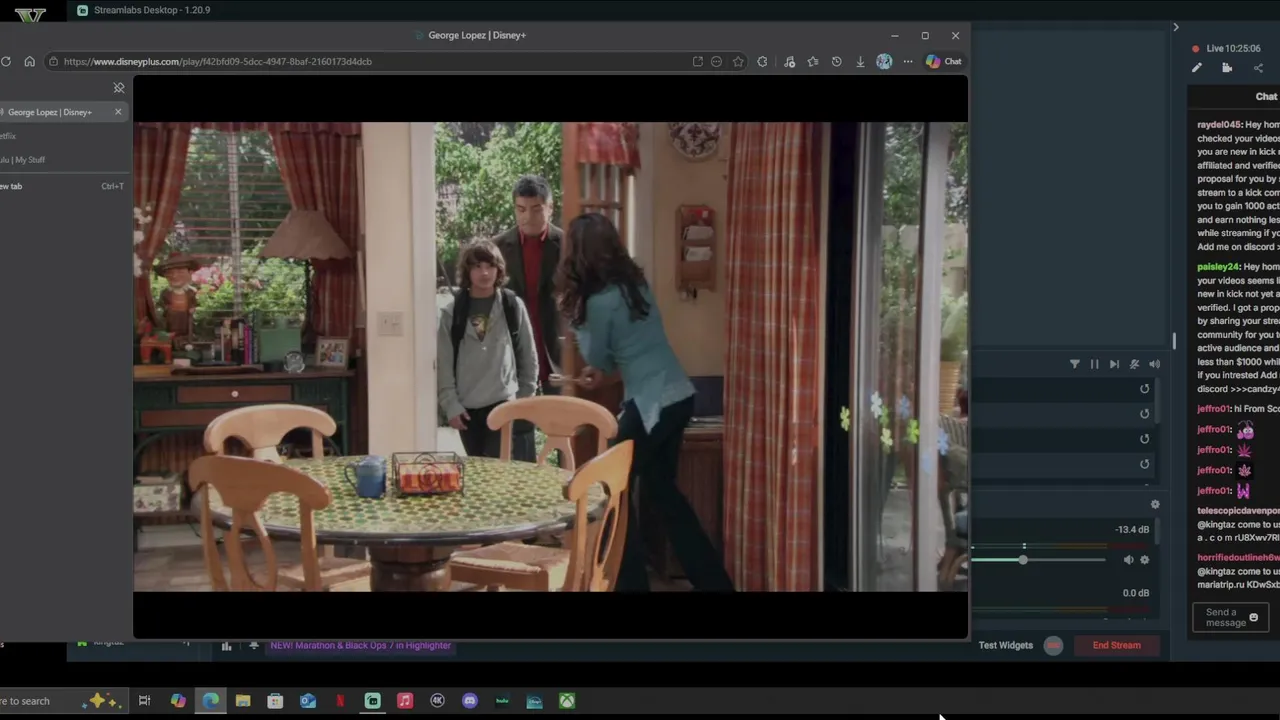Screen dimensions: 1280x720
Task: Toggle the round switch next to Test Widgets
Action: click(x=1053, y=645)
